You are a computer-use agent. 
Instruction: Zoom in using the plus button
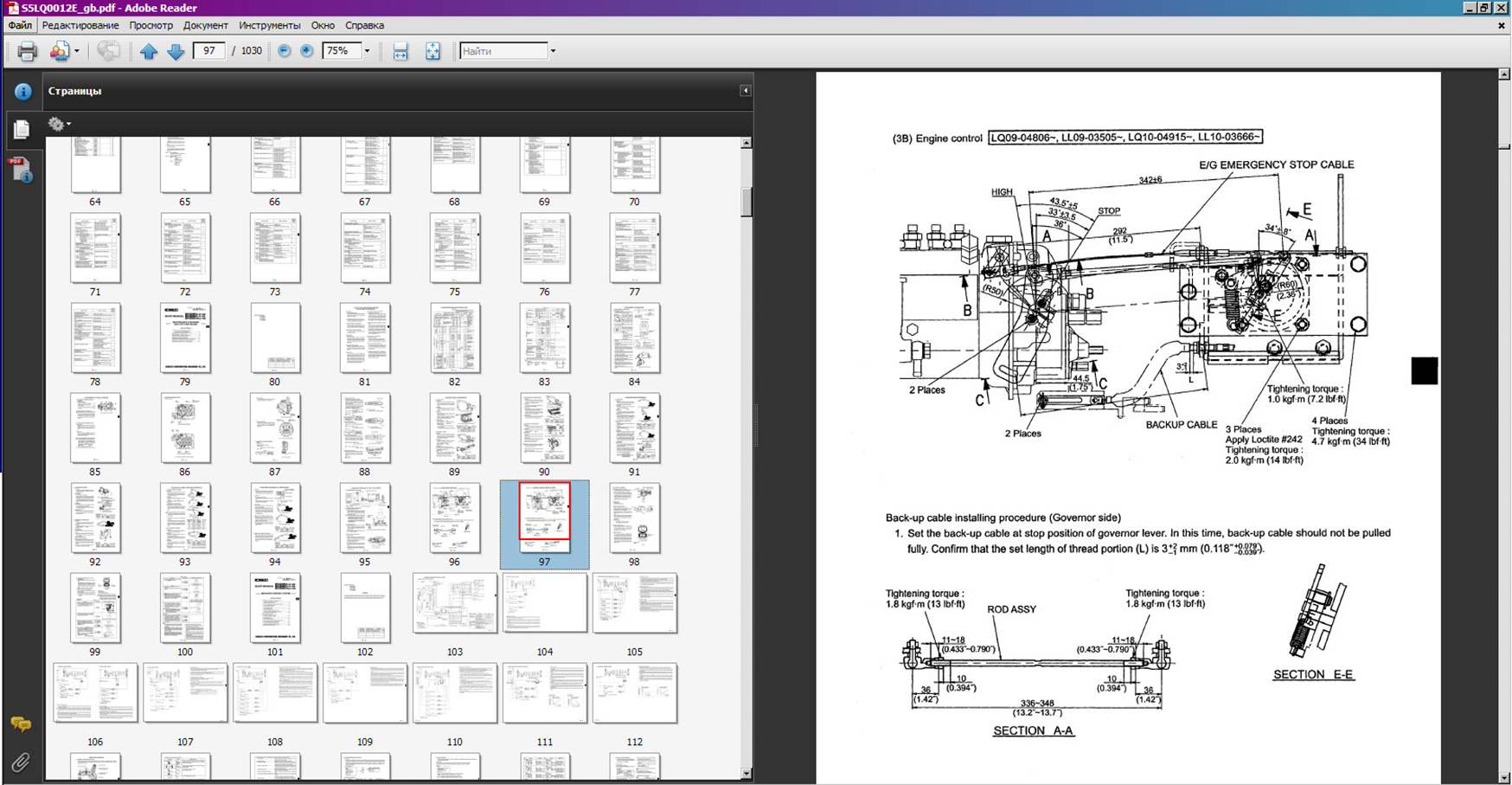[307, 51]
